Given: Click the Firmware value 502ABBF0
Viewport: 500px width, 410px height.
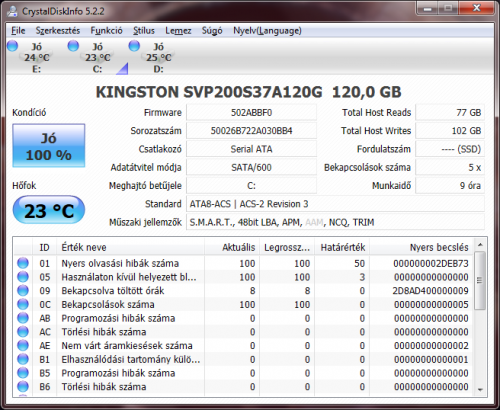Looking at the screenshot, I should [251, 113].
